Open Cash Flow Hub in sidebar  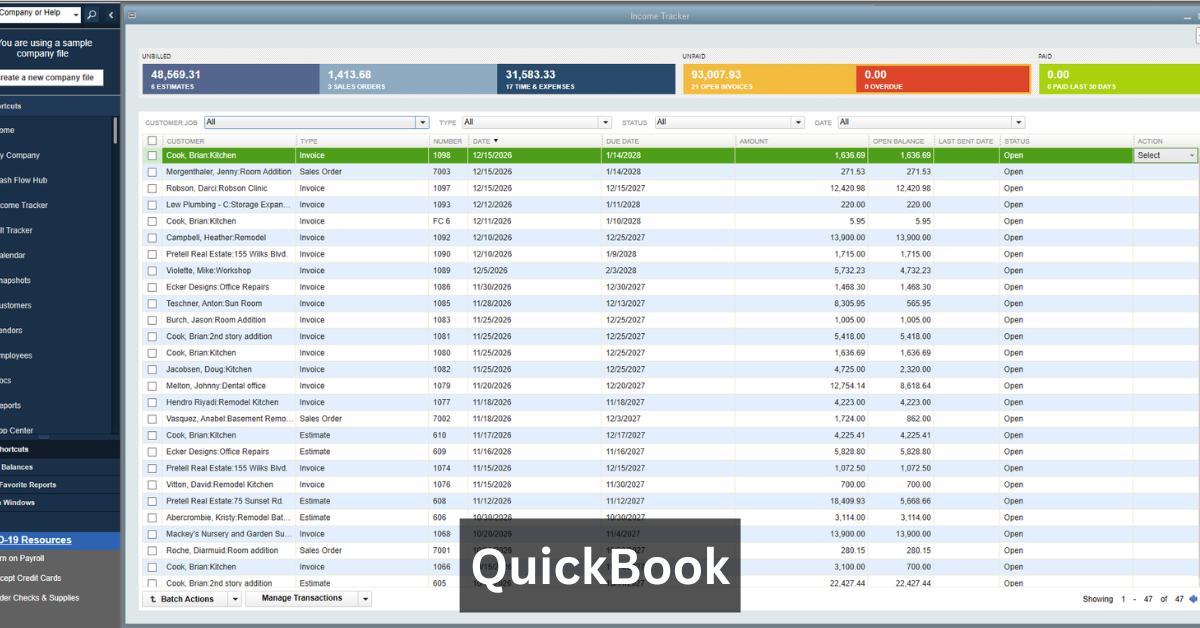pos(24,180)
